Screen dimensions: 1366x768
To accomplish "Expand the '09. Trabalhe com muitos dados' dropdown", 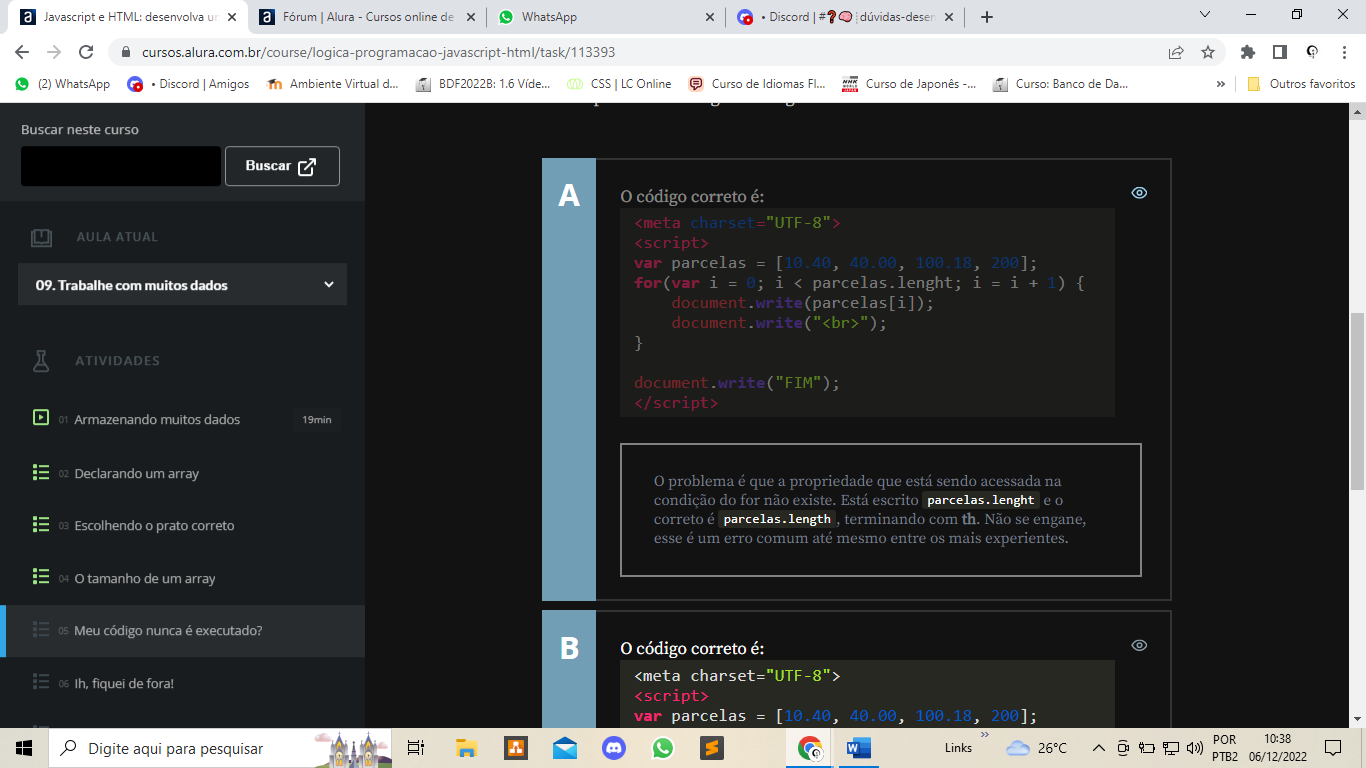I will (x=183, y=285).
